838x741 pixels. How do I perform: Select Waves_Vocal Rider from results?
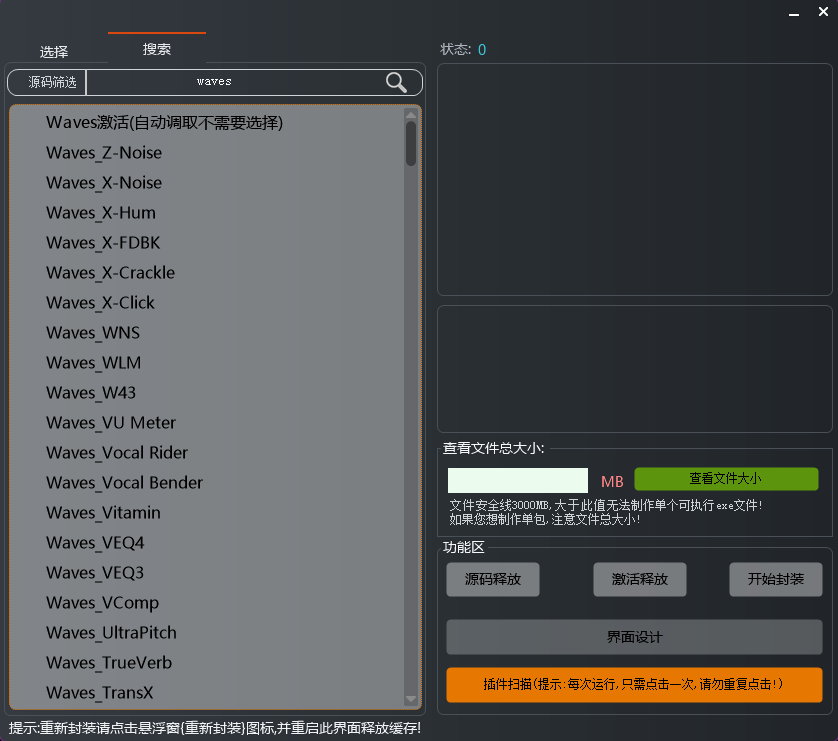tap(117, 453)
